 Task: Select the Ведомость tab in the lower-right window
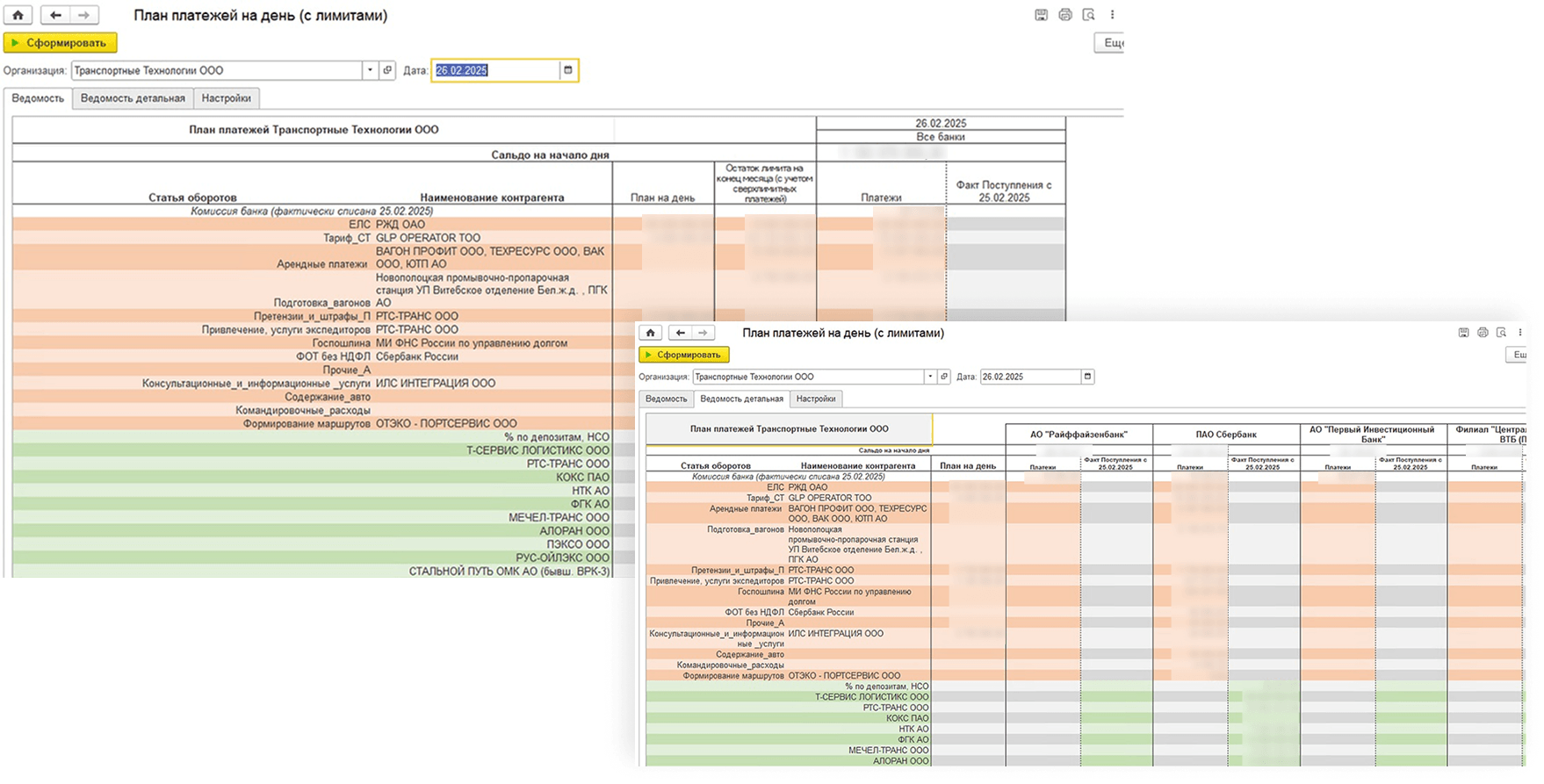tap(666, 399)
